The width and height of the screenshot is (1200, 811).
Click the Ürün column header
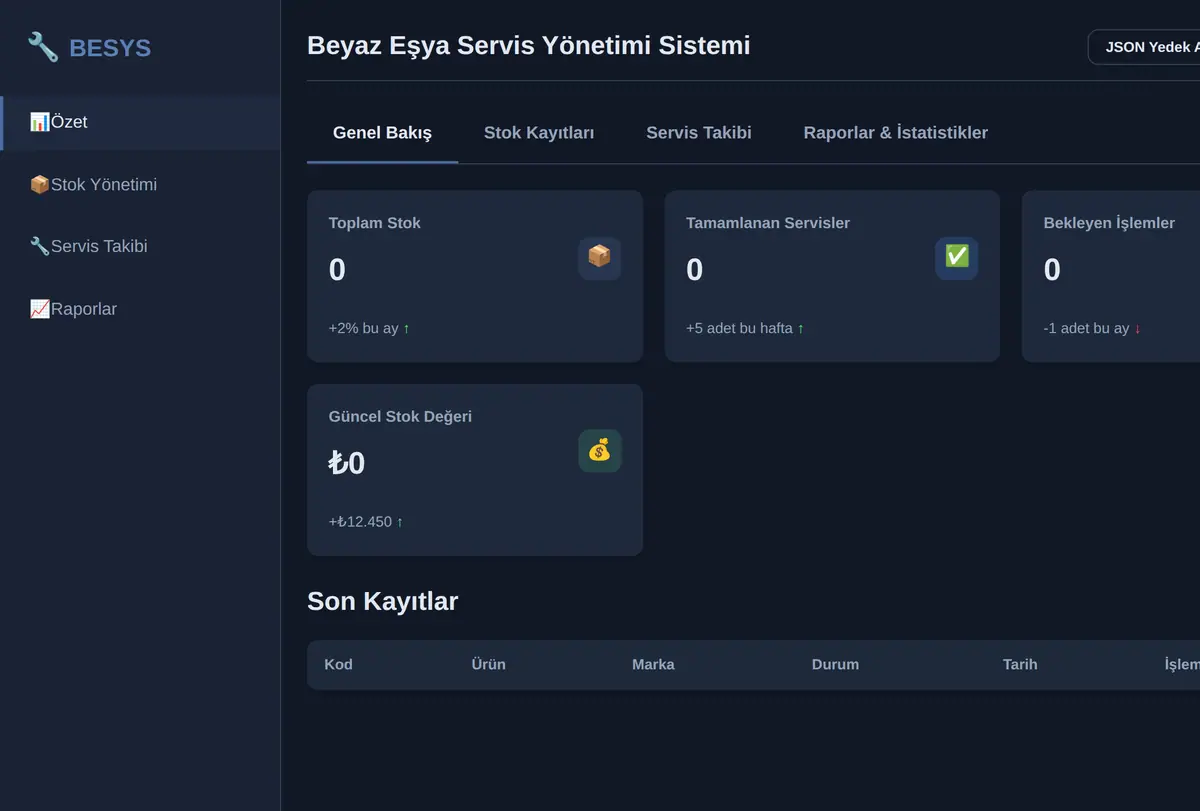pyautogui.click(x=489, y=664)
